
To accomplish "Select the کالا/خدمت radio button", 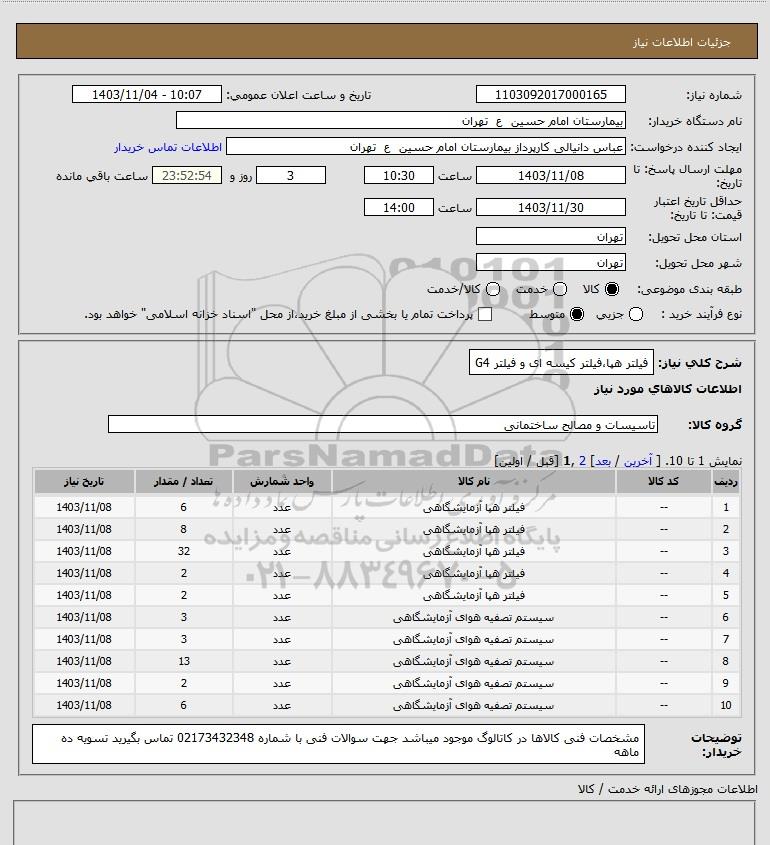I will pos(492,289).
